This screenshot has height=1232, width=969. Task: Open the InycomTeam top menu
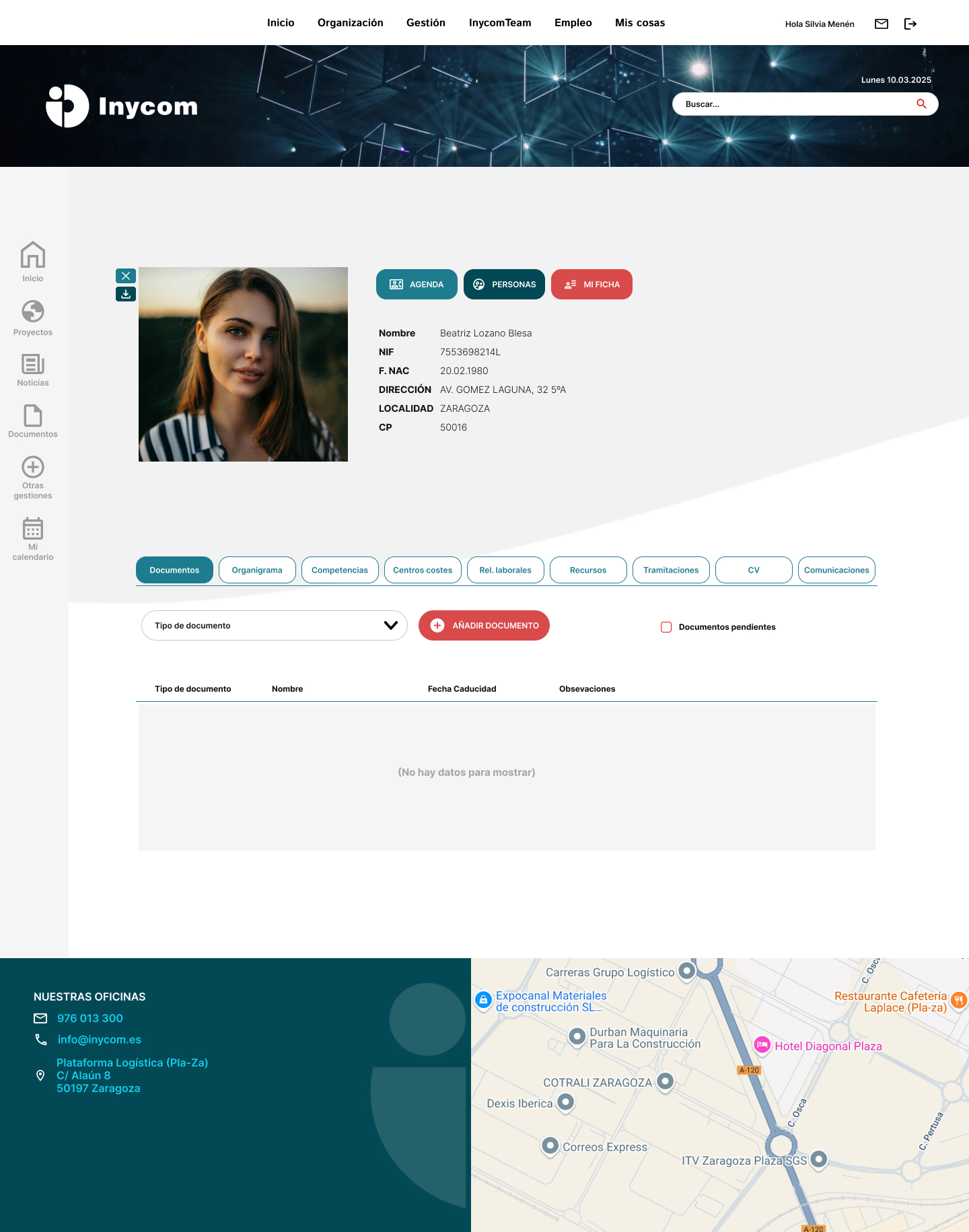(x=500, y=23)
